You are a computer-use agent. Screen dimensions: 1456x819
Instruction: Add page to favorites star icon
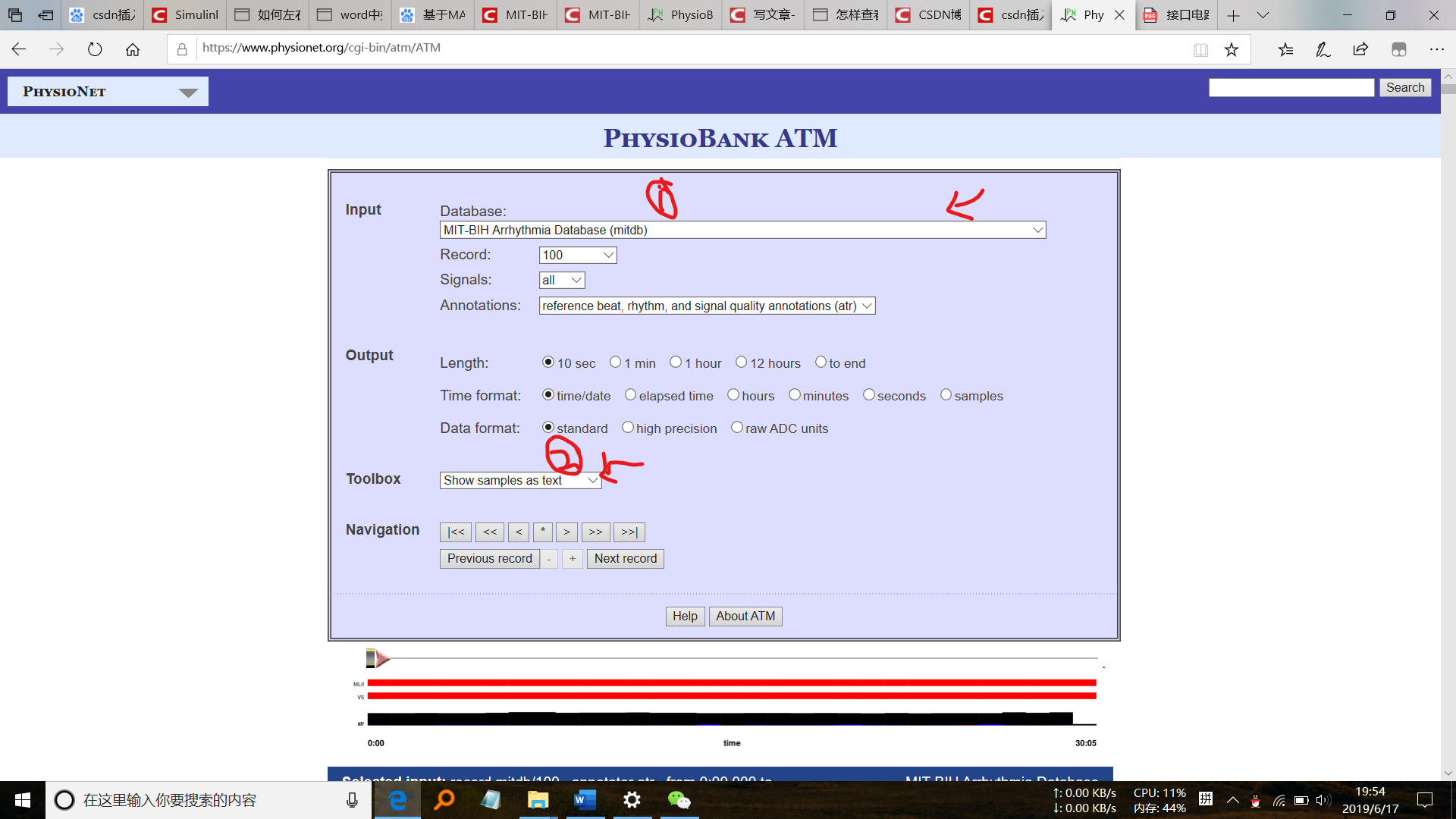pos(1232,49)
